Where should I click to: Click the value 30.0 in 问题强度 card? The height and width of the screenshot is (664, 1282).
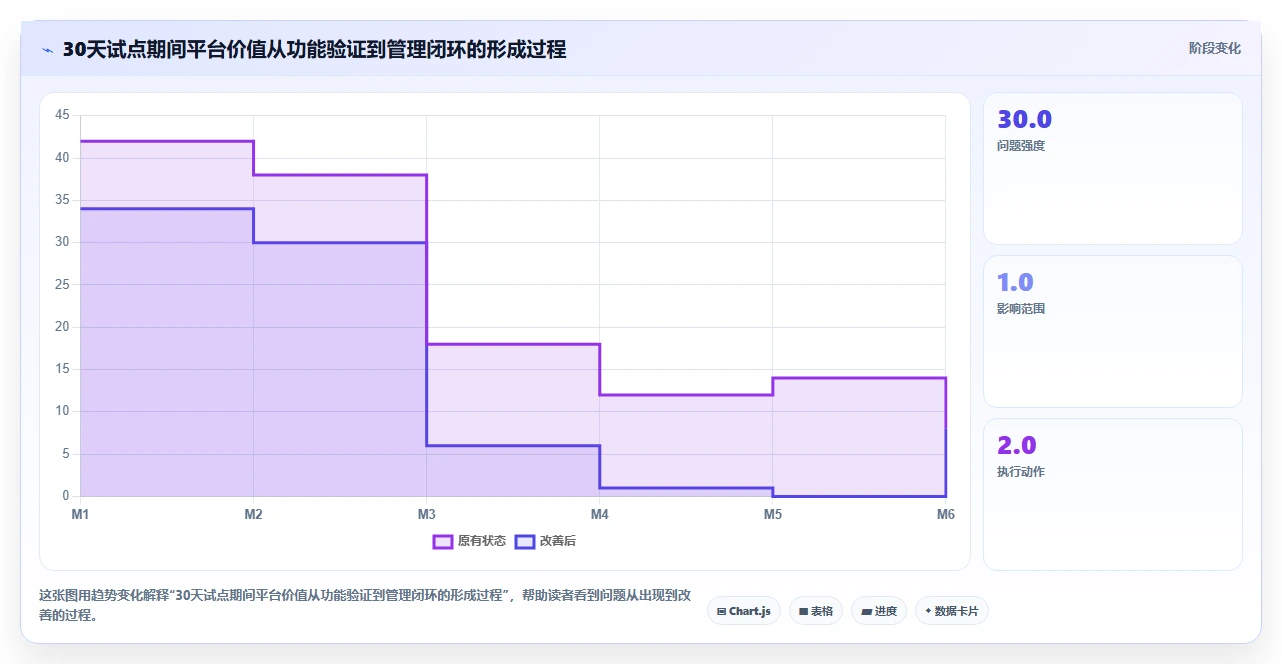pyautogui.click(x=1024, y=120)
